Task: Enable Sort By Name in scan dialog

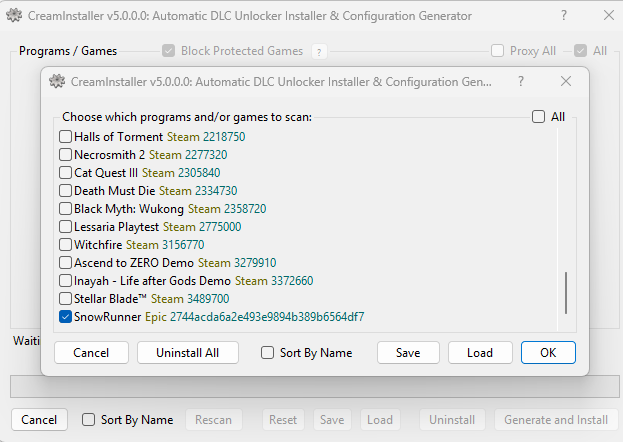Action: point(267,353)
